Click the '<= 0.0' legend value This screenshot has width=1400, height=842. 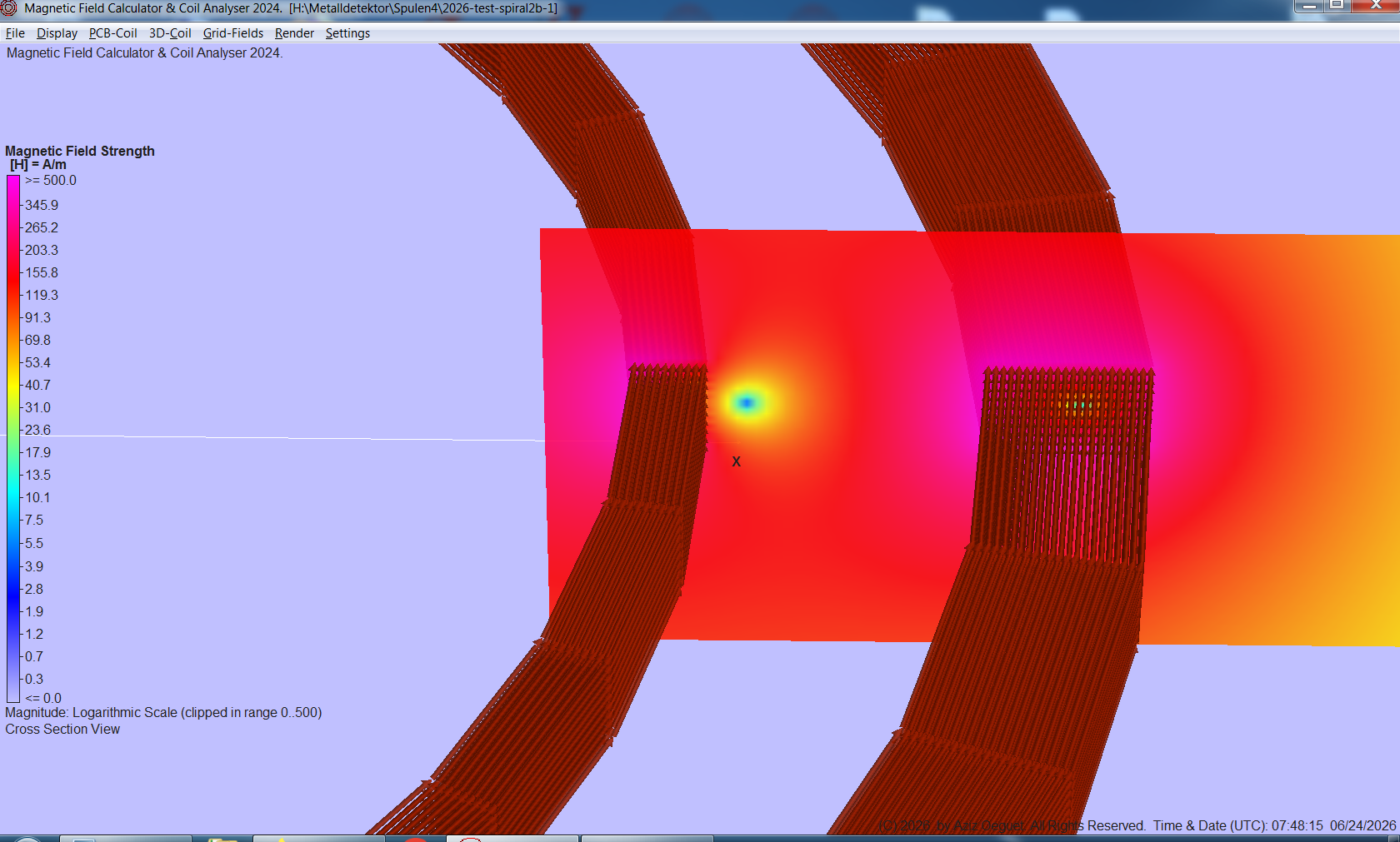point(43,698)
